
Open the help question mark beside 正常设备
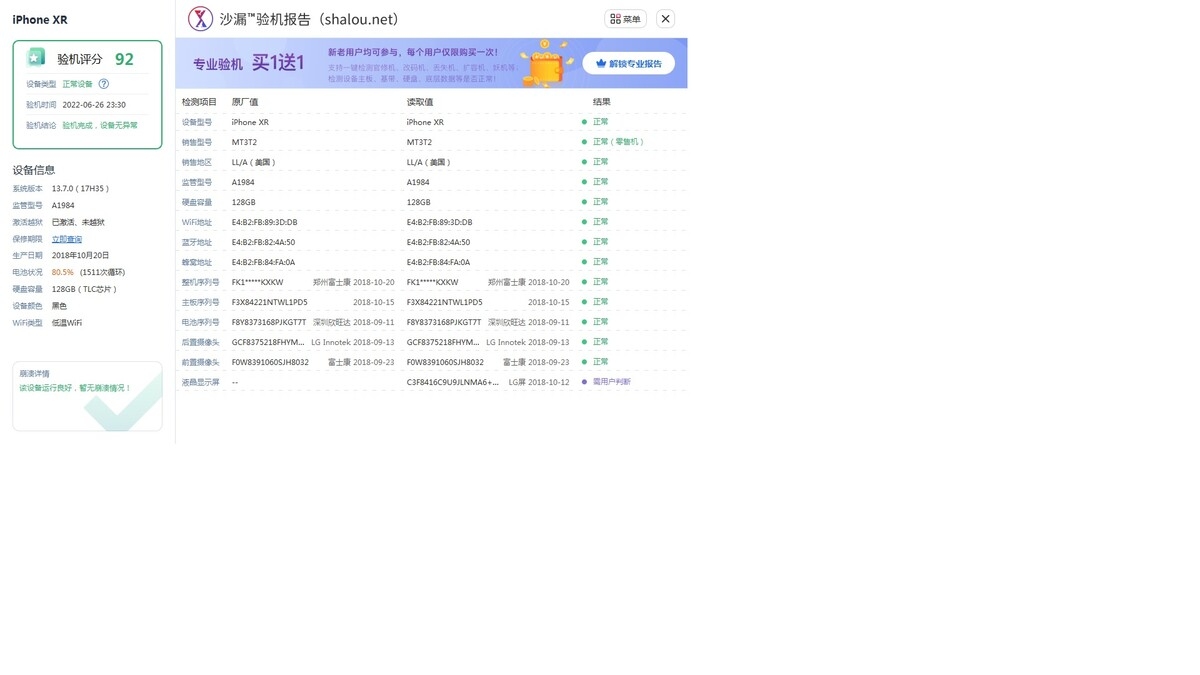103,84
